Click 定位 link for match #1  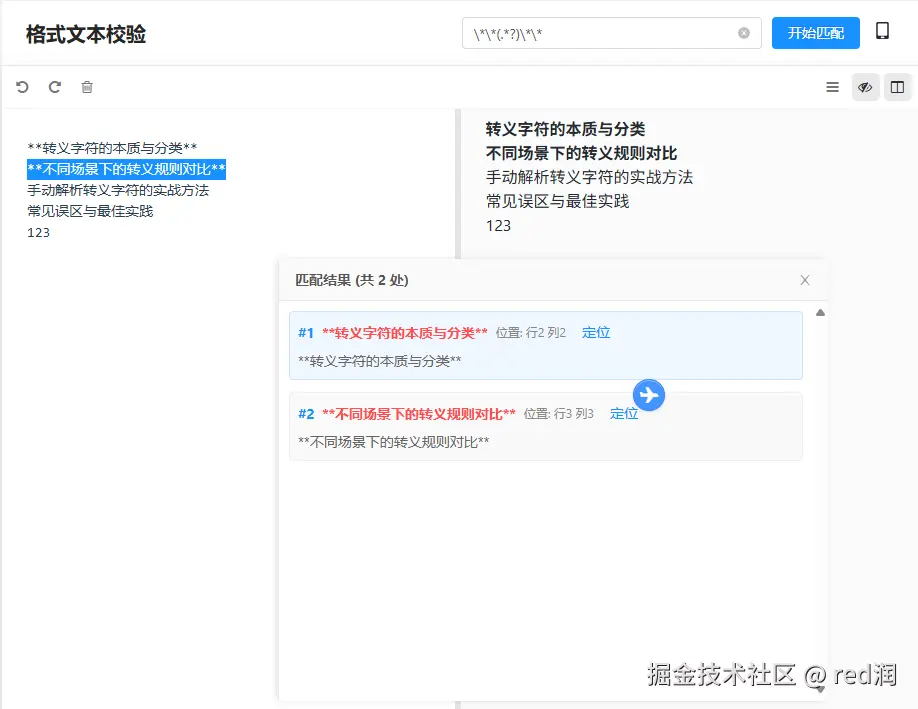[595, 333]
